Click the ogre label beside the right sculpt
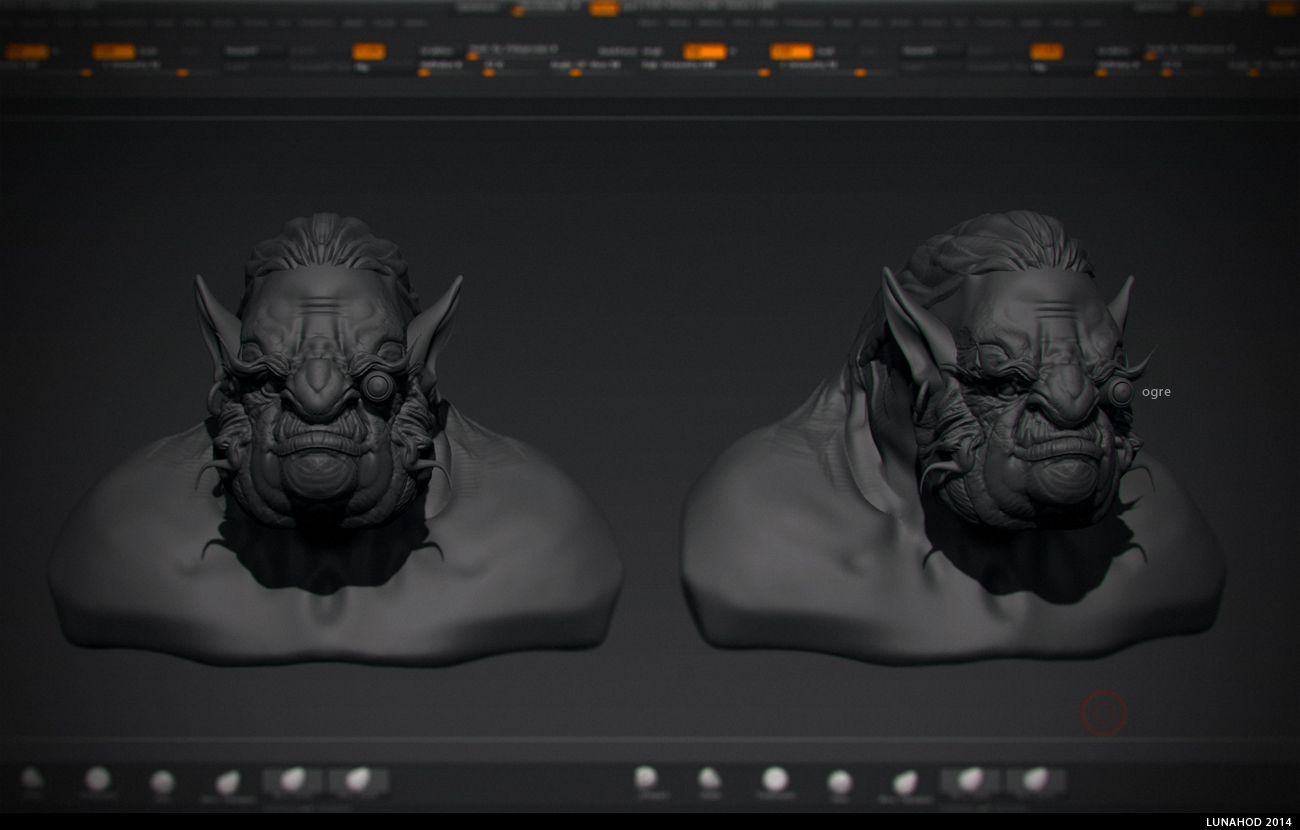Viewport: 1300px width, 830px height. [x=1156, y=391]
